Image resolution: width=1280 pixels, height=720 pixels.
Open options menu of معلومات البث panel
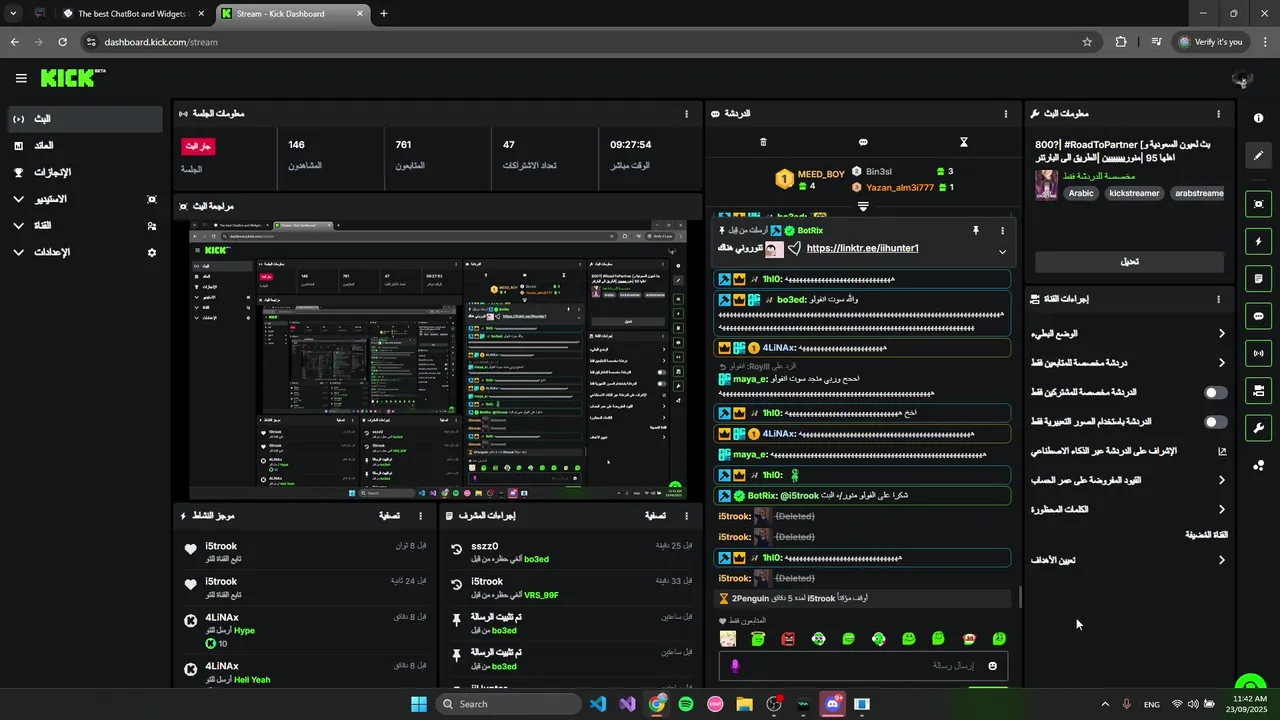1218,114
